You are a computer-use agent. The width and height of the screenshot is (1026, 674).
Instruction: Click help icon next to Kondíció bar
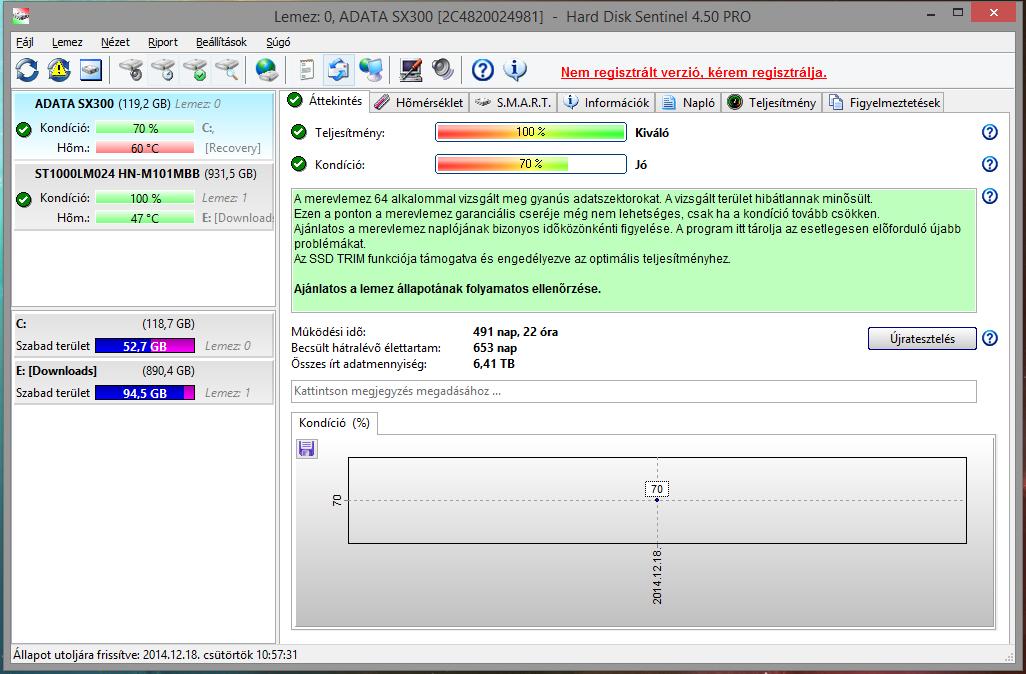tap(989, 164)
